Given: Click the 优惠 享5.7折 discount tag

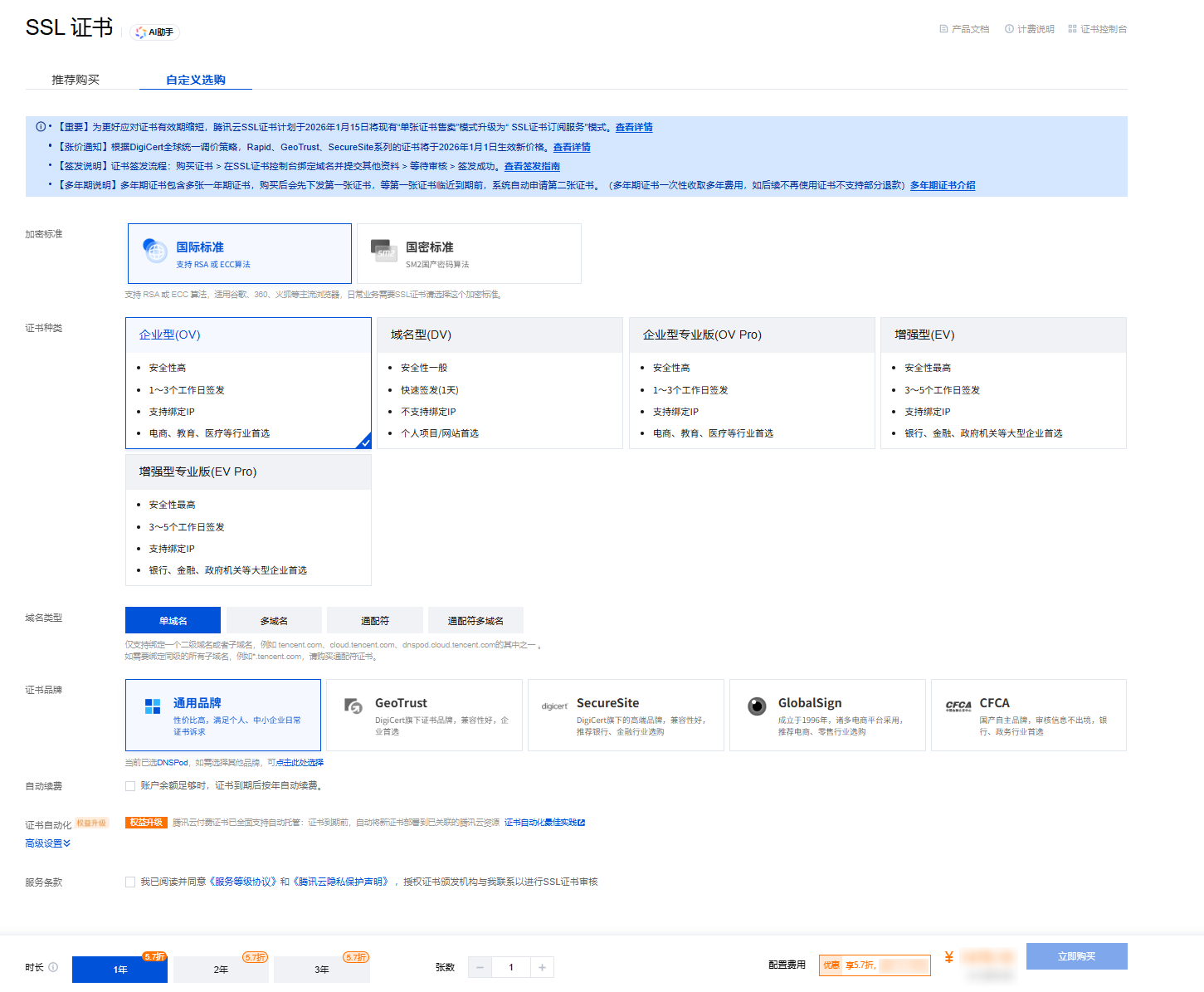Looking at the screenshot, I should (875, 965).
